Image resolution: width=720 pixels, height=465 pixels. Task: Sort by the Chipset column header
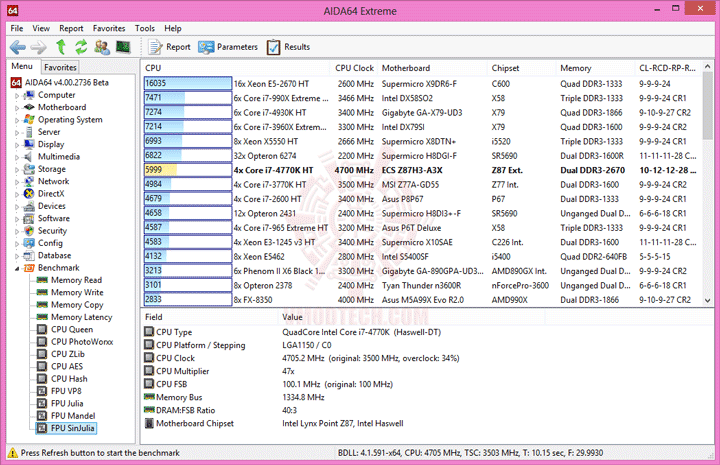tap(521, 68)
